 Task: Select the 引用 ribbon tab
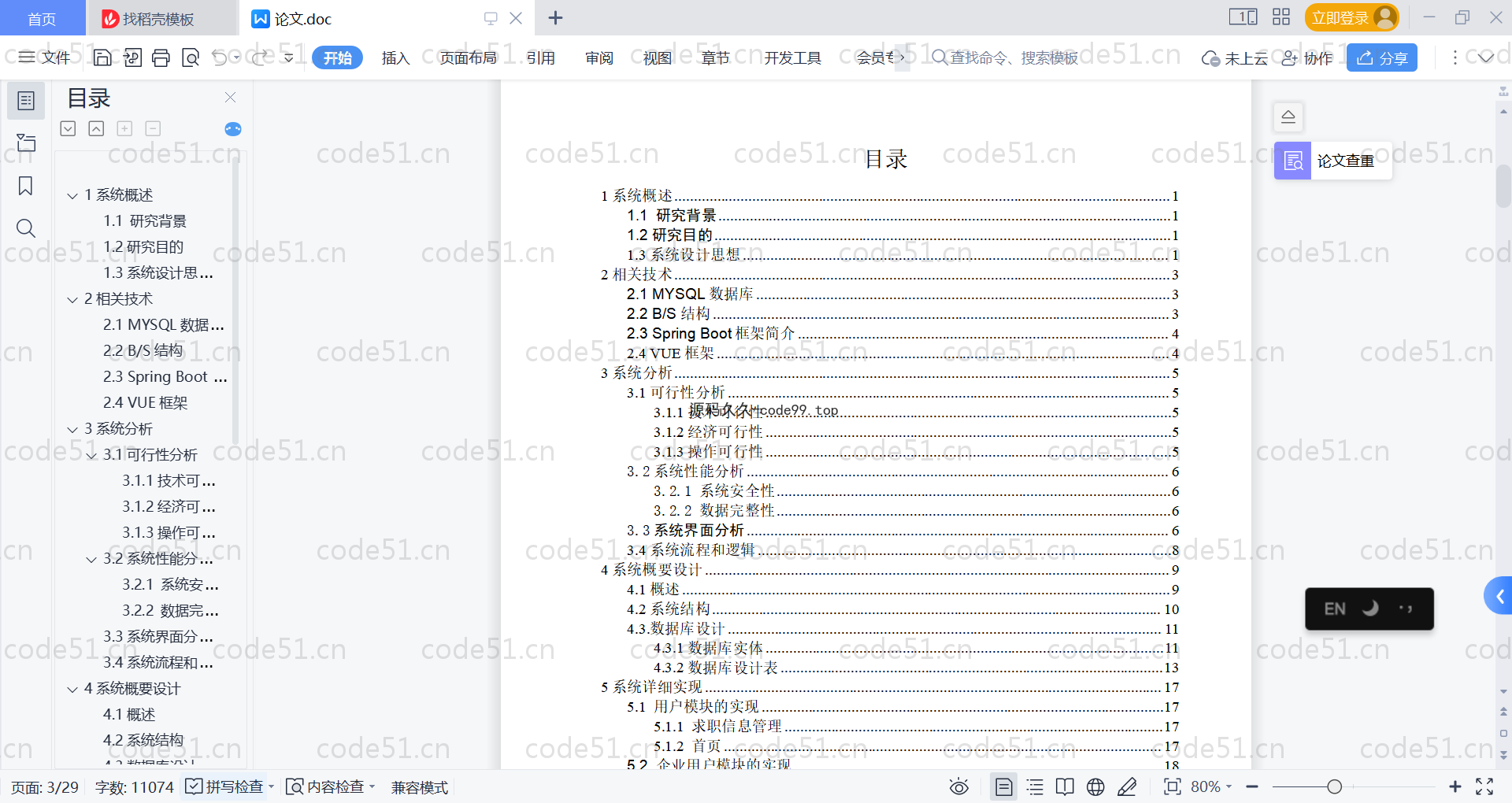coord(540,57)
